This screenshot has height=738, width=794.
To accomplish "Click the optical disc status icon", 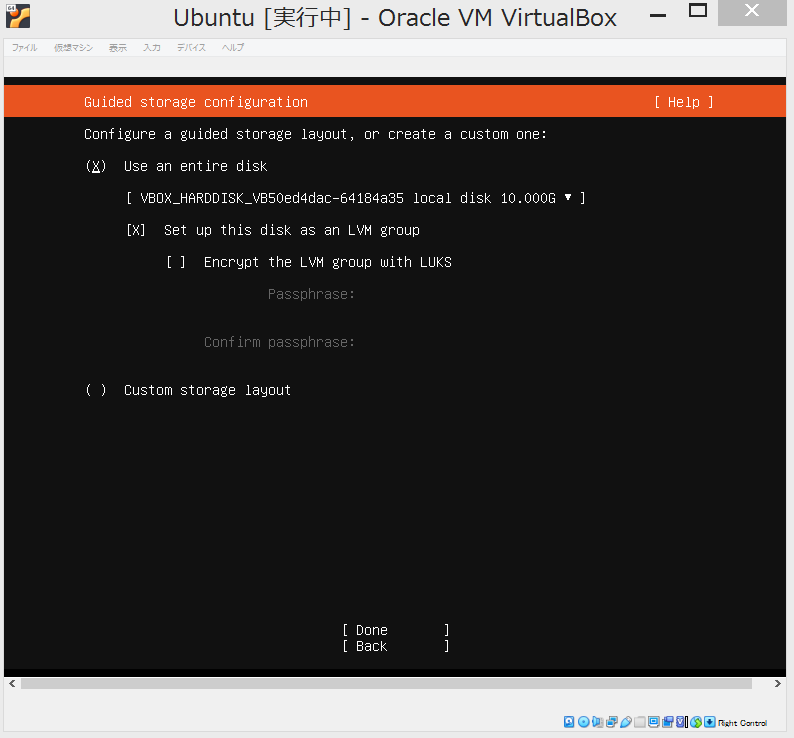I will point(583,722).
